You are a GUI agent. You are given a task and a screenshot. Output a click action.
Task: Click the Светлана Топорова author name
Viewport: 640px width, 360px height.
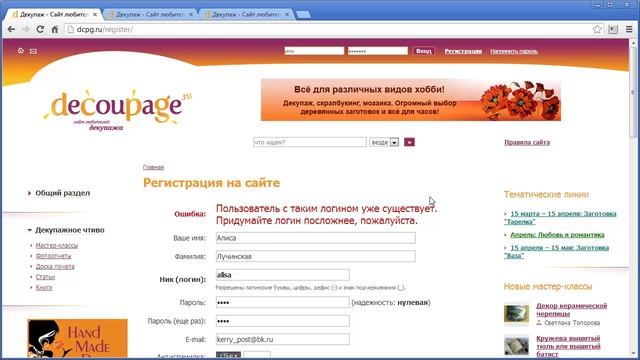coord(572,323)
